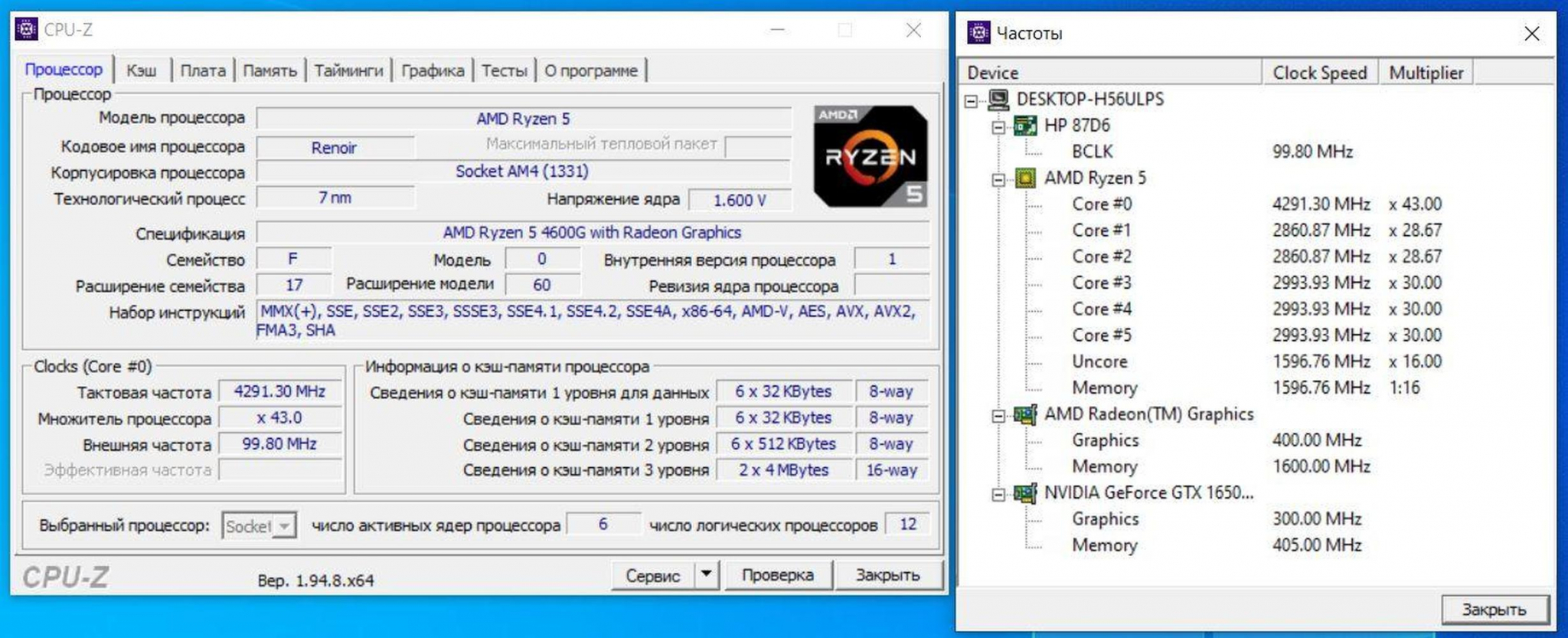Collapse the AMD Ryzen 5 tree node
1568x638 pixels.
point(998,180)
